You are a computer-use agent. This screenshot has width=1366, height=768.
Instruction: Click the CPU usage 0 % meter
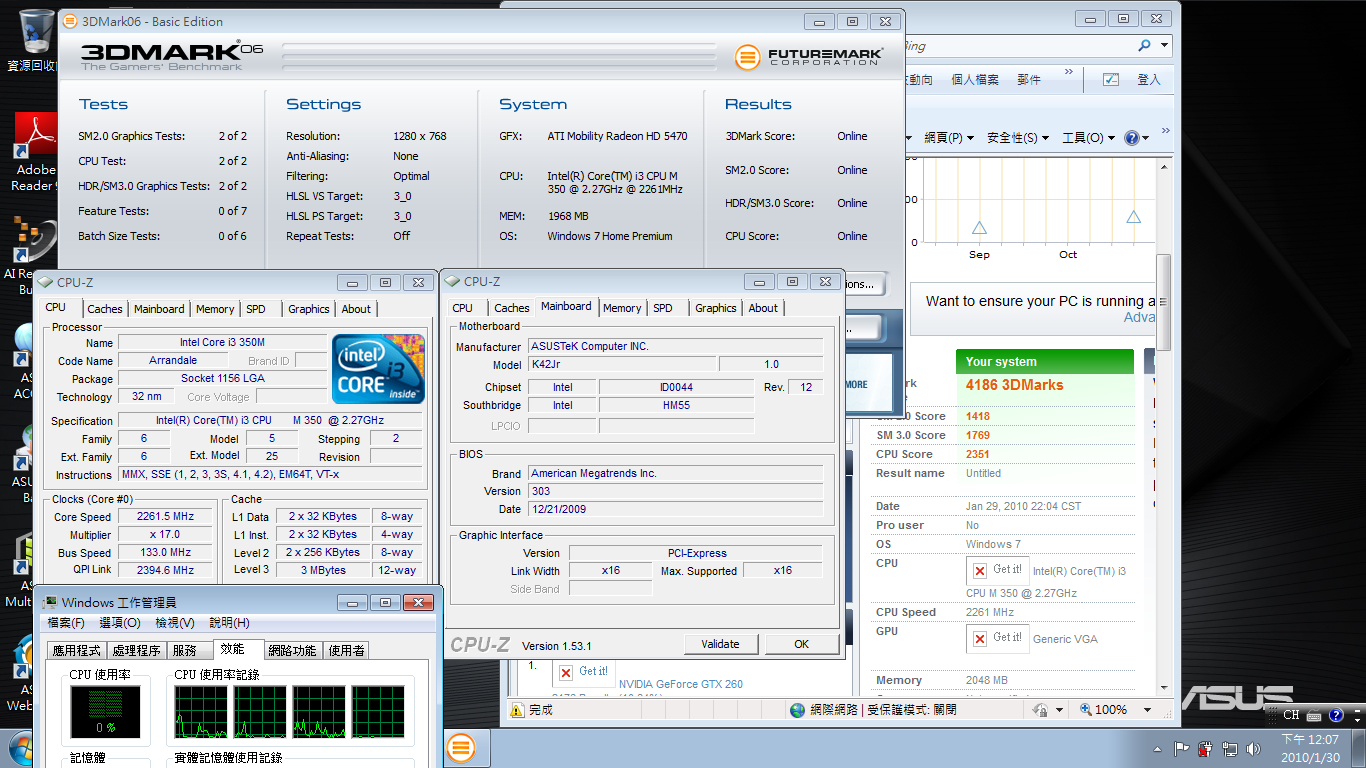pos(105,712)
